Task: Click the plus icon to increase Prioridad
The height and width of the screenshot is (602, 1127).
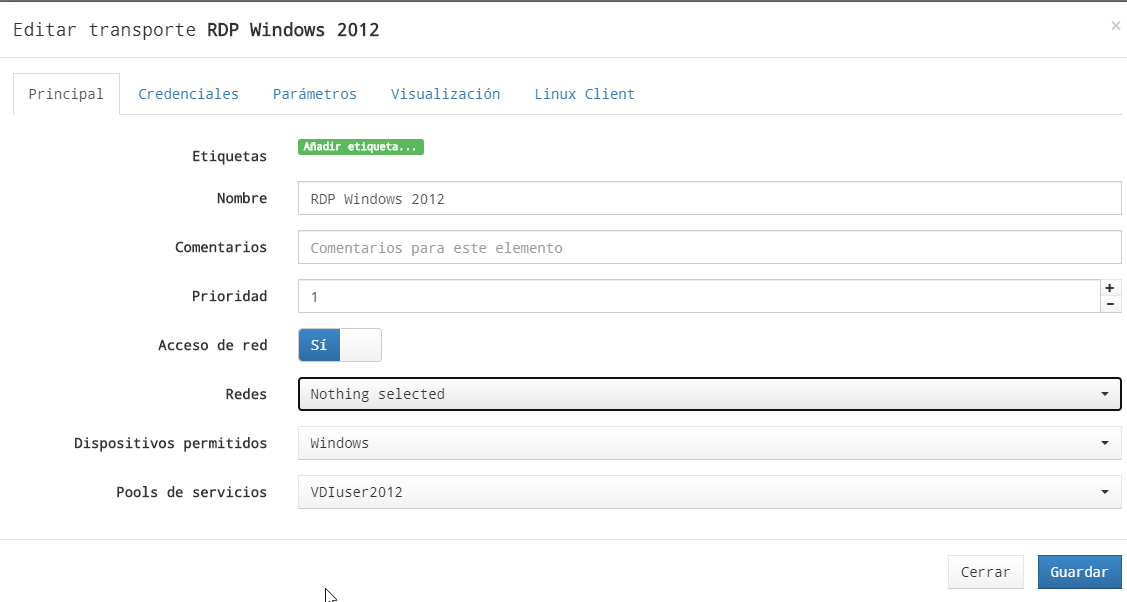Action: (x=1110, y=288)
